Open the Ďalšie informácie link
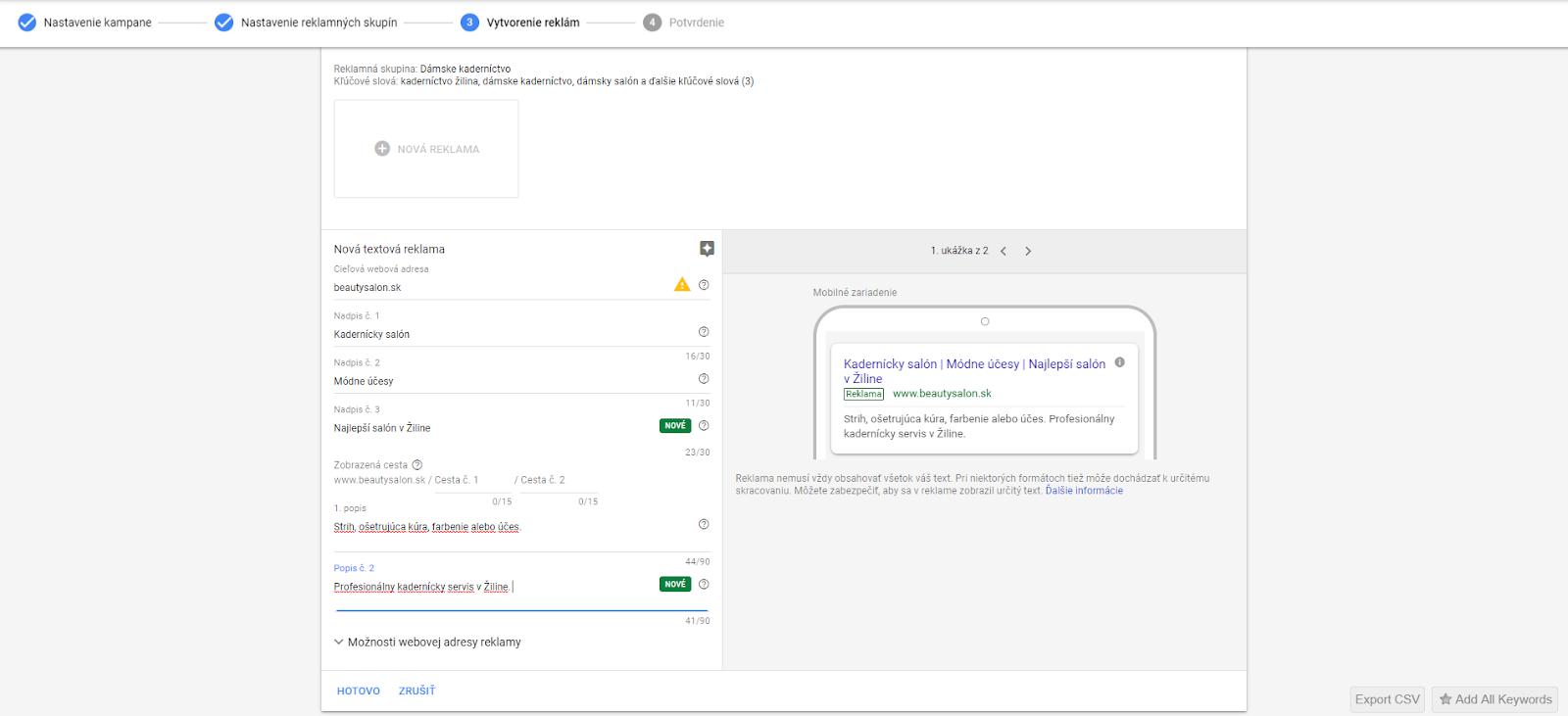The width and height of the screenshot is (1568, 716). point(1084,491)
